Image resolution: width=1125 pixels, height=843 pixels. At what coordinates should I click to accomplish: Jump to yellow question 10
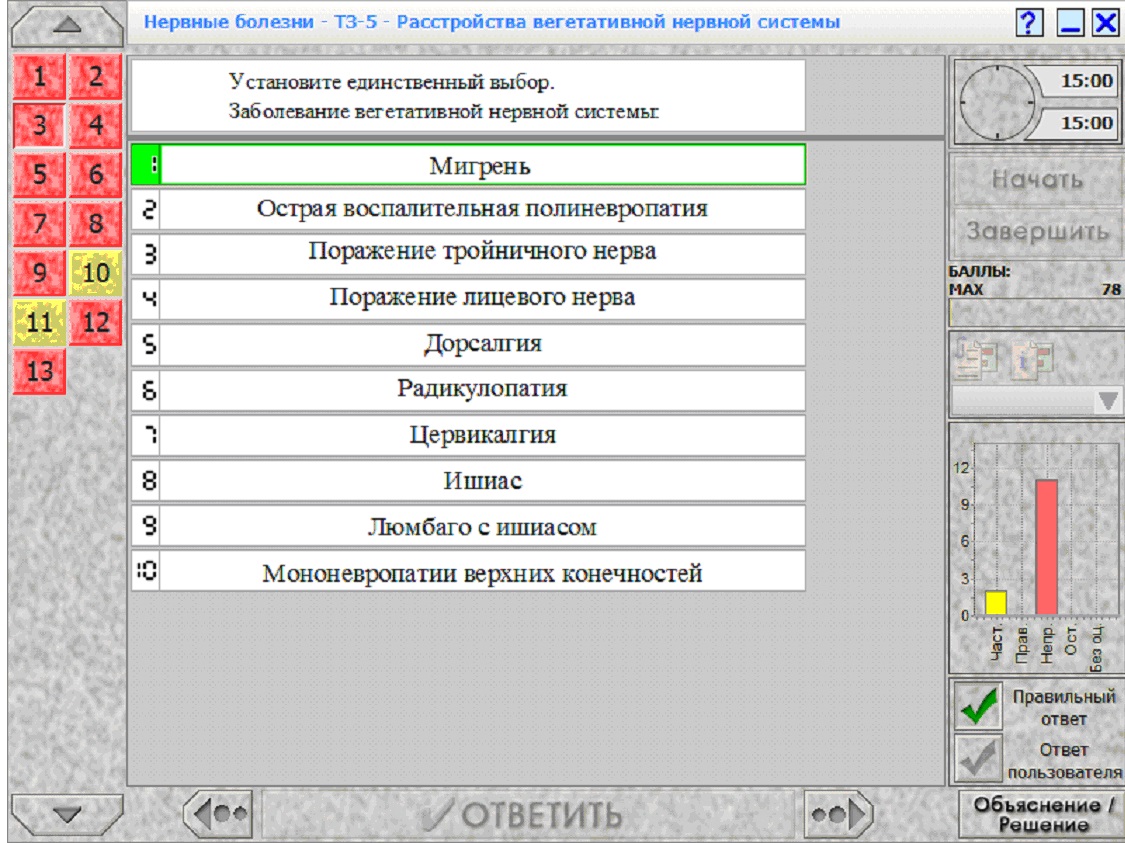coord(95,273)
